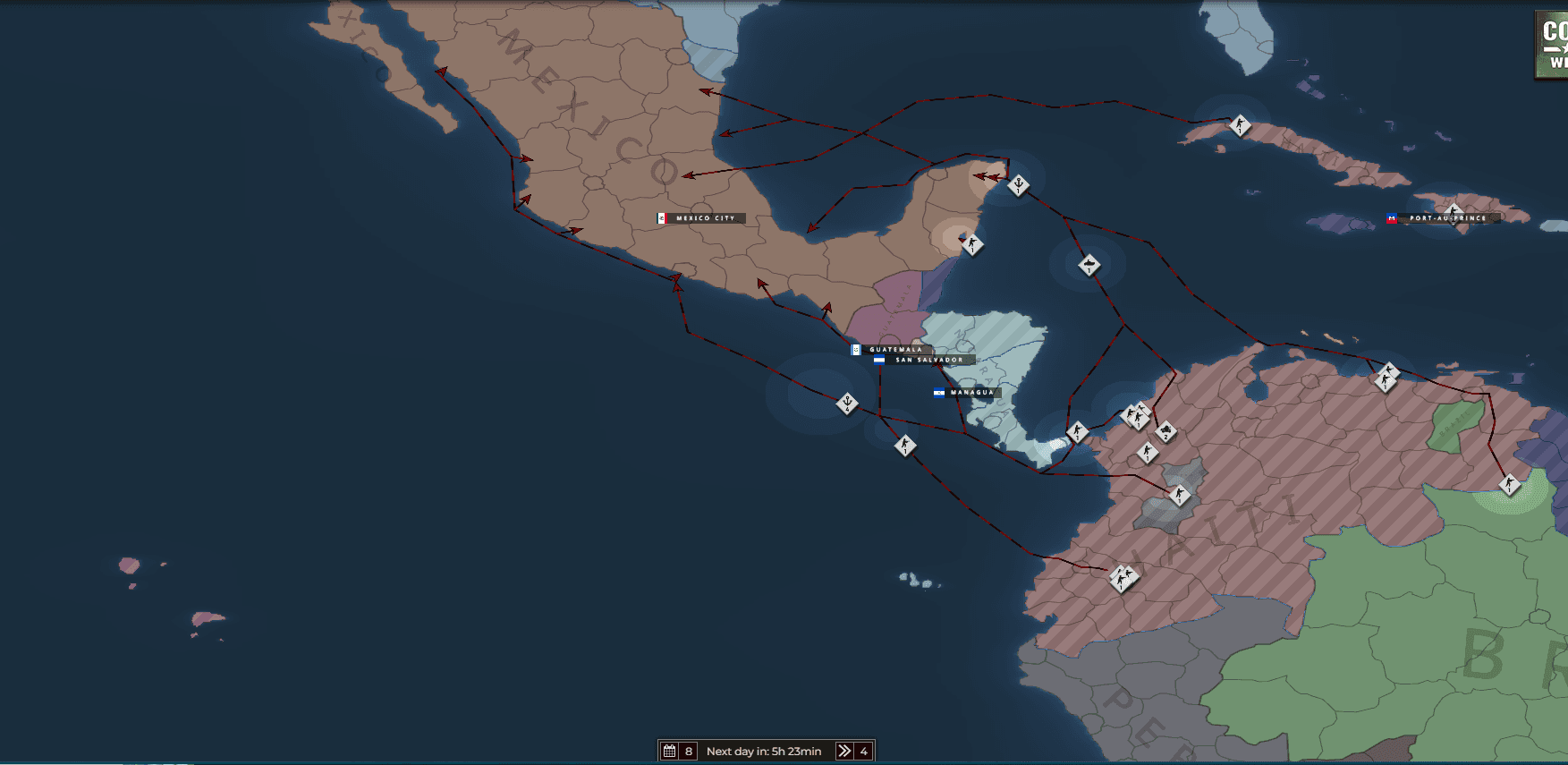Click the day counter showing 8
The width and height of the screenshot is (1568, 765).
click(689, 752)
